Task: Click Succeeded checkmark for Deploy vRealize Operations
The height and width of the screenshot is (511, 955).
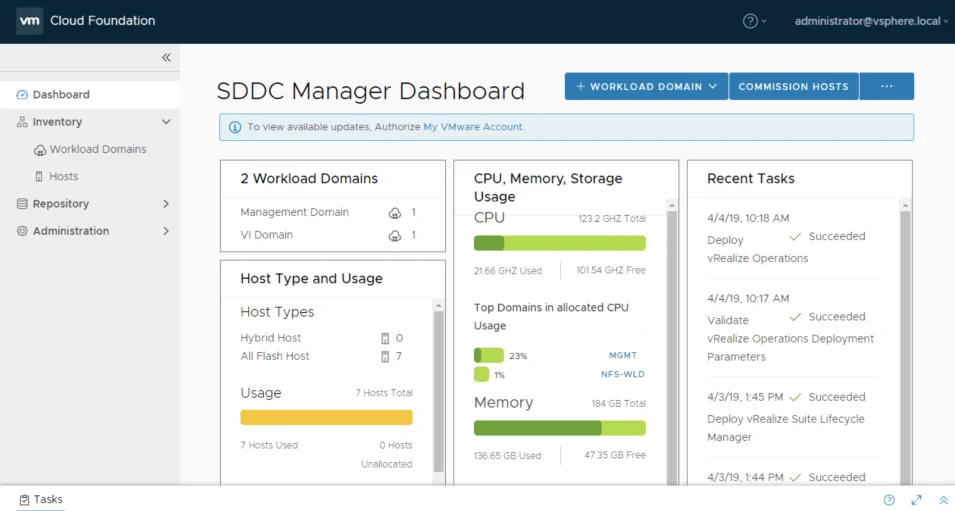Action: click(x=795, y=236)
